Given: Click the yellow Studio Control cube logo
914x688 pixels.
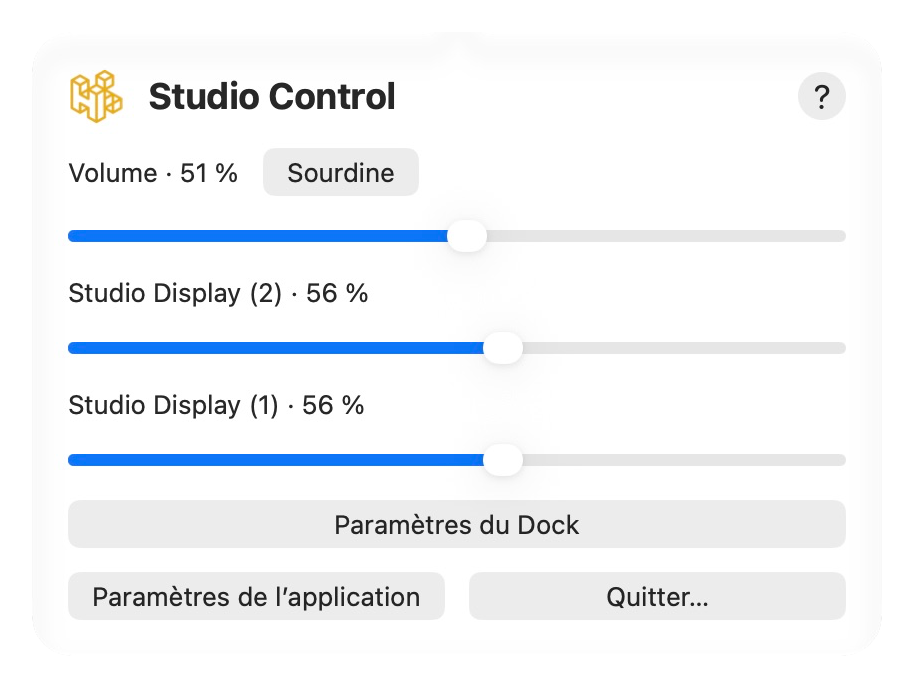Looking at the screenshot, I should (96, 96).
